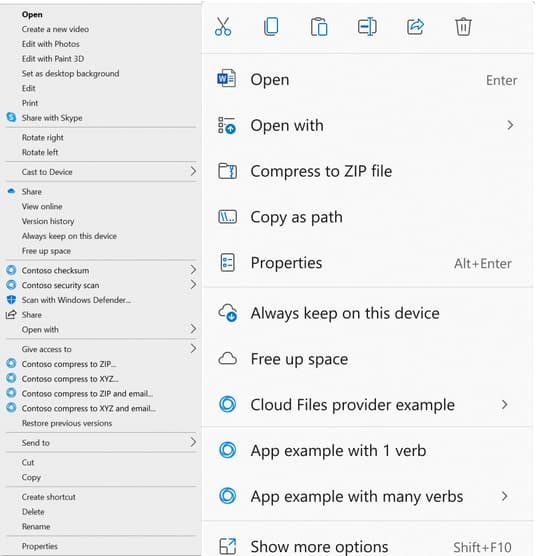537x556 pixels.
Task: Expand the Open with submenu arrow
Action: 510,125
